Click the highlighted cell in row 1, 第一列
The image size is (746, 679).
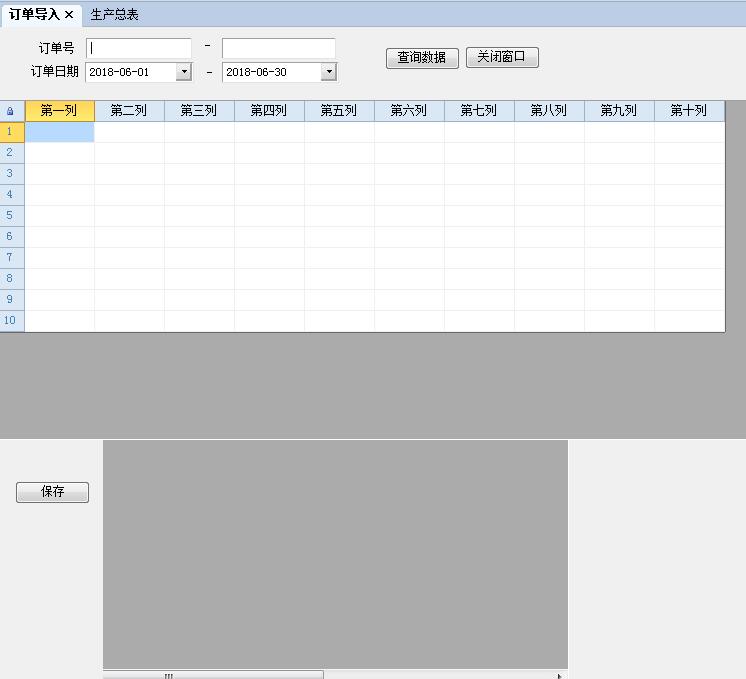click(59, 132)
